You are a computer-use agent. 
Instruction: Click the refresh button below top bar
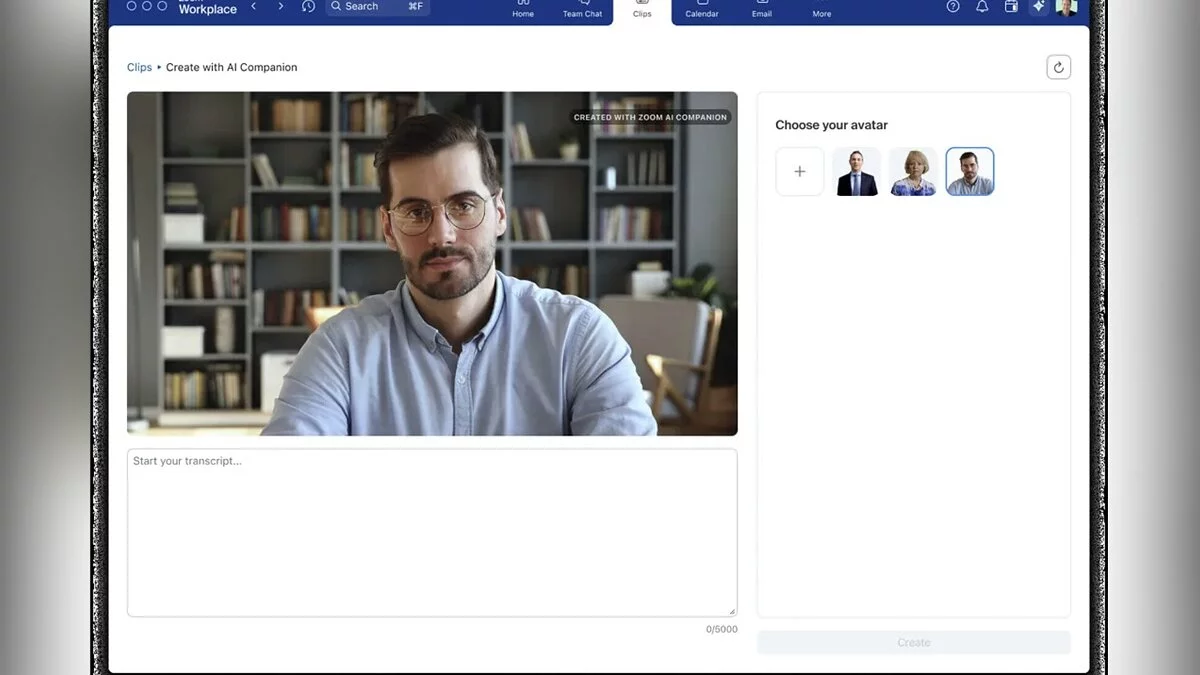coord(1058,67)
